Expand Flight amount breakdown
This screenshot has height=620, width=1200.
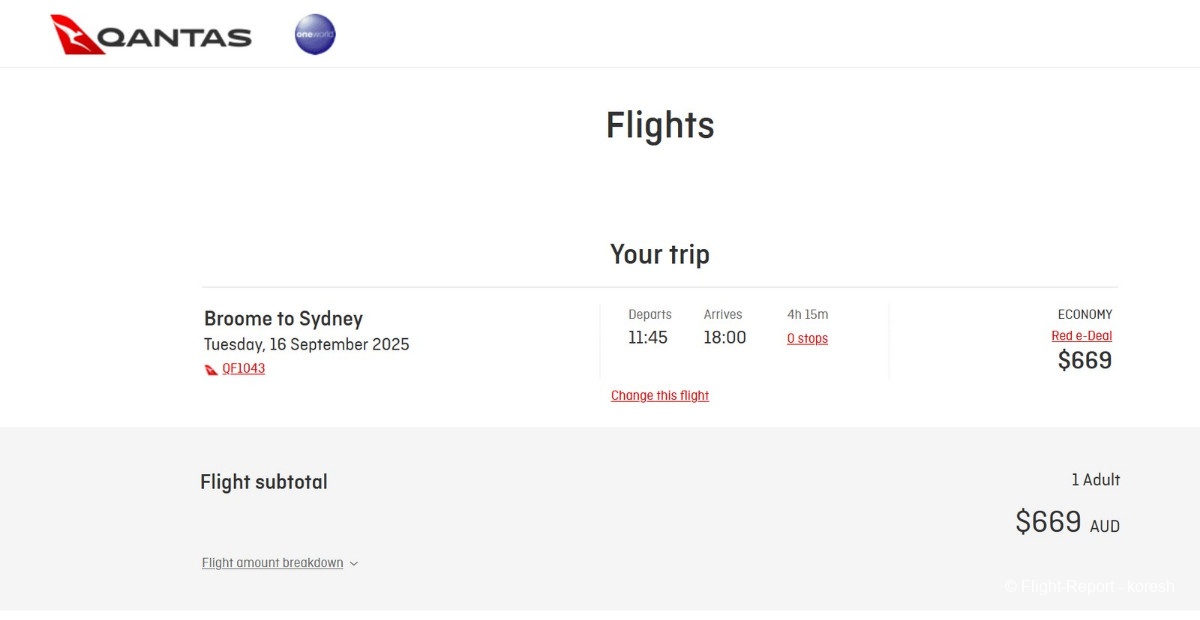tap(272, 563)
